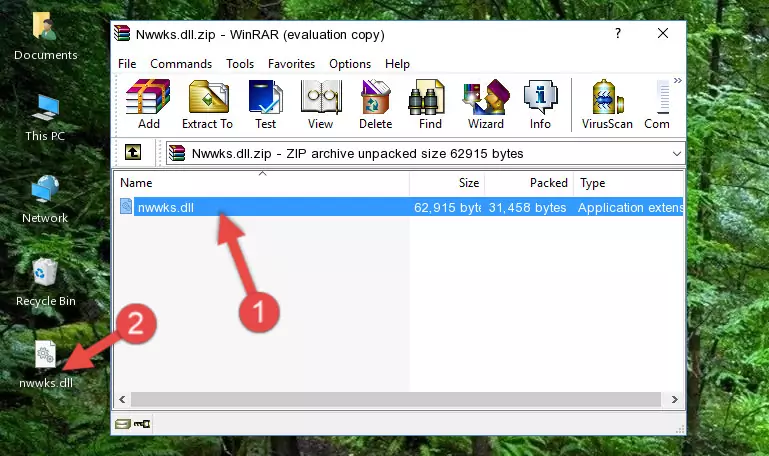
Task: Sort by the Packed column header
Action: pos(529,183)
